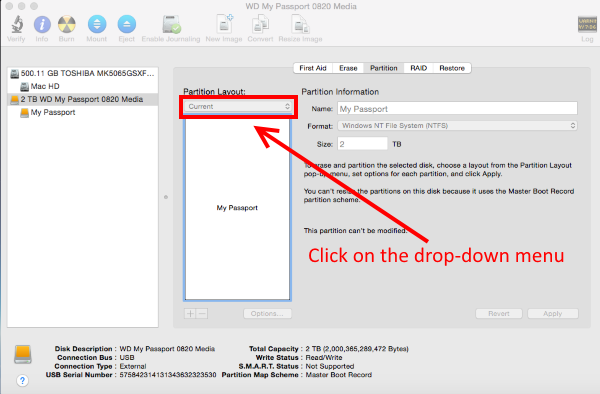Image resolution: width=600 pixels, height=394 pixels.
Task: Open the RAID tab
Action: 418,68
